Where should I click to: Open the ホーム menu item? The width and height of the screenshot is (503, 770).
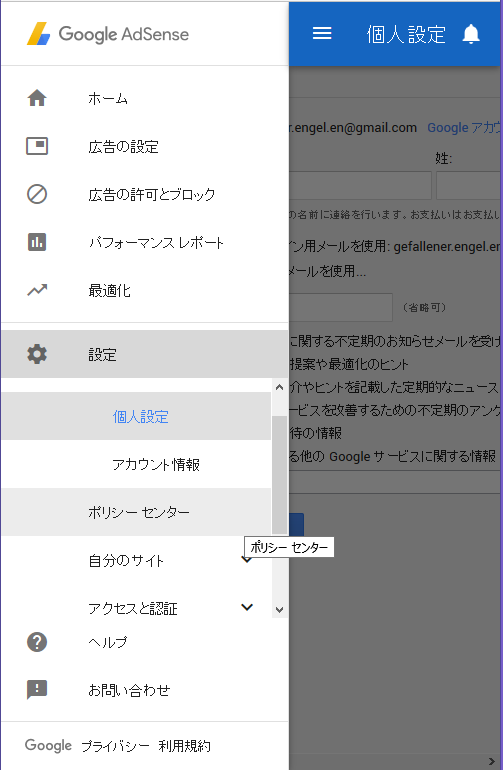pos(145,98)
